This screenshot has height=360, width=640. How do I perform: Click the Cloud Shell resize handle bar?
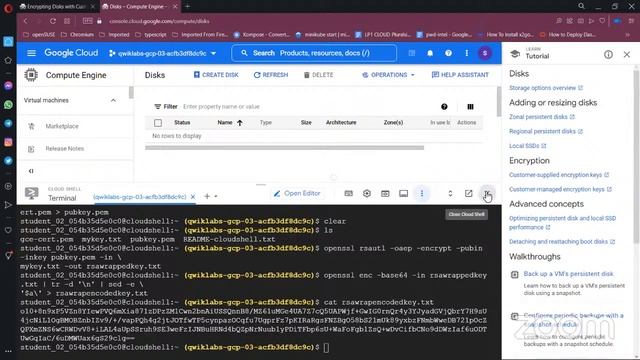(260, 184)
